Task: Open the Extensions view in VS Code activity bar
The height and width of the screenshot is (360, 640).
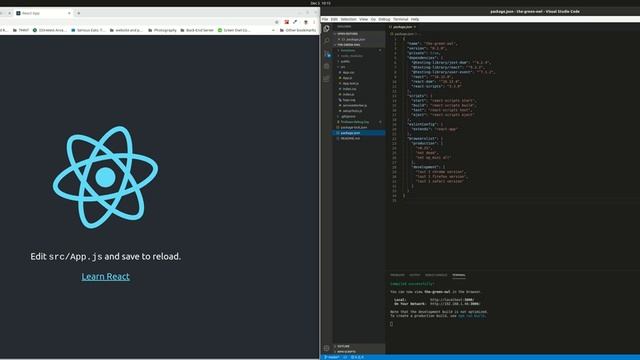Action: [x=327, y=79]
